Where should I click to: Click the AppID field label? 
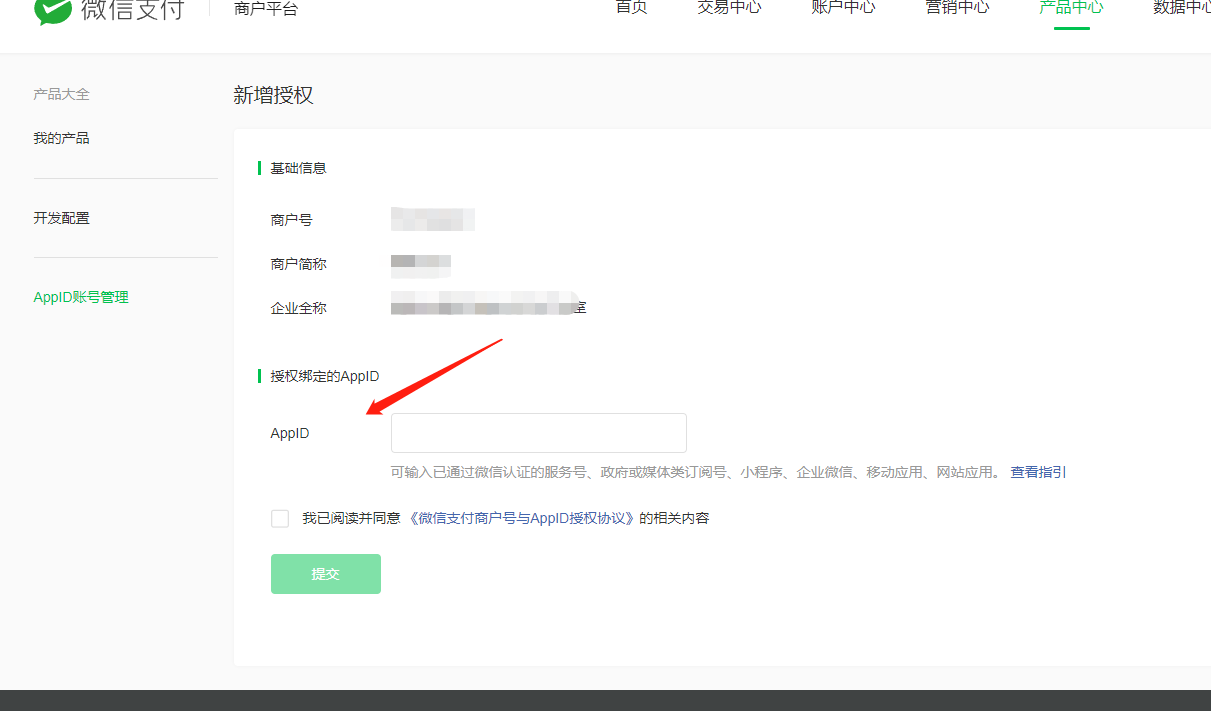click(290, 434)
